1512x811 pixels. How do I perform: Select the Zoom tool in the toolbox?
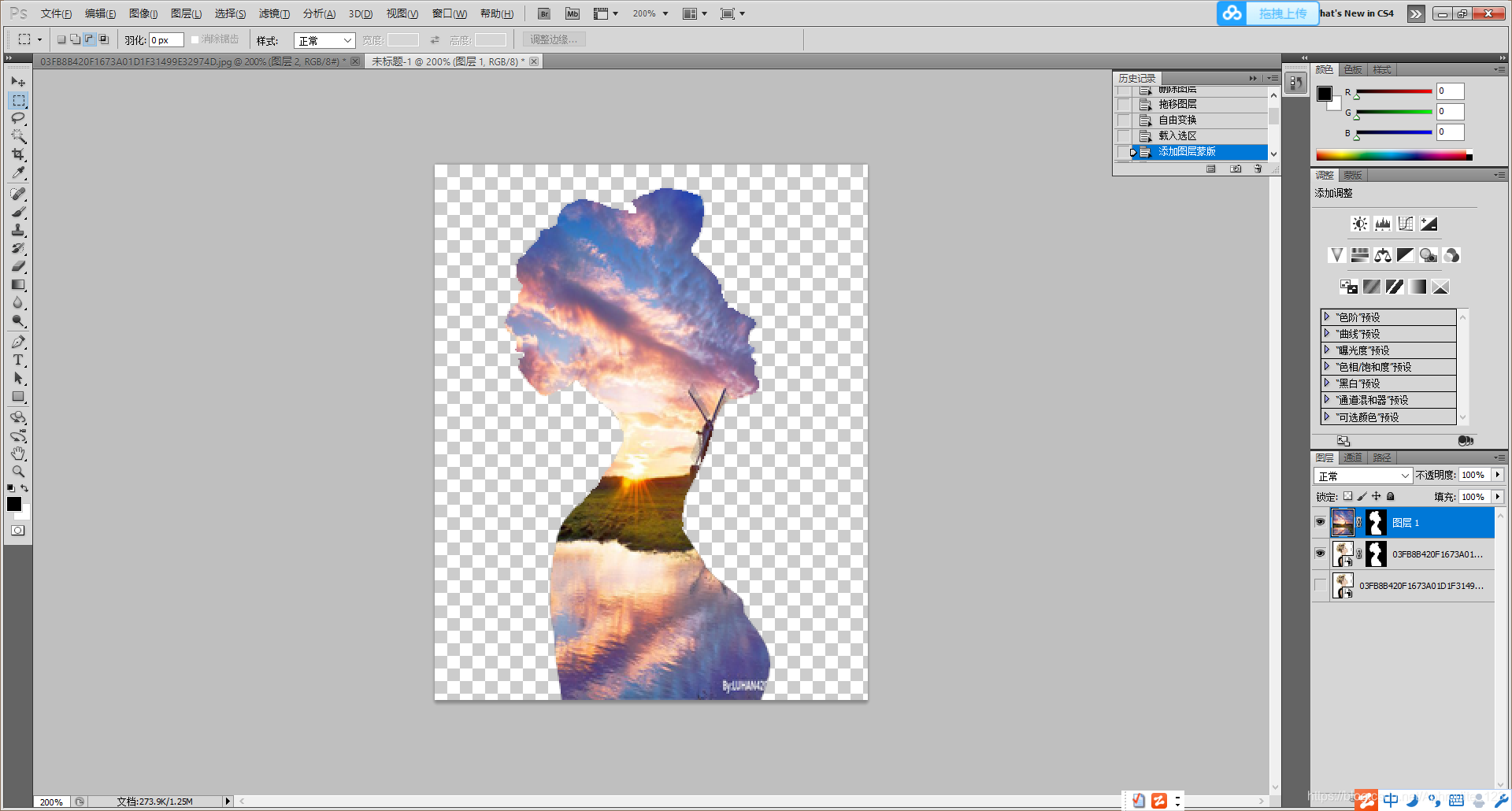[x=18, y=472]
